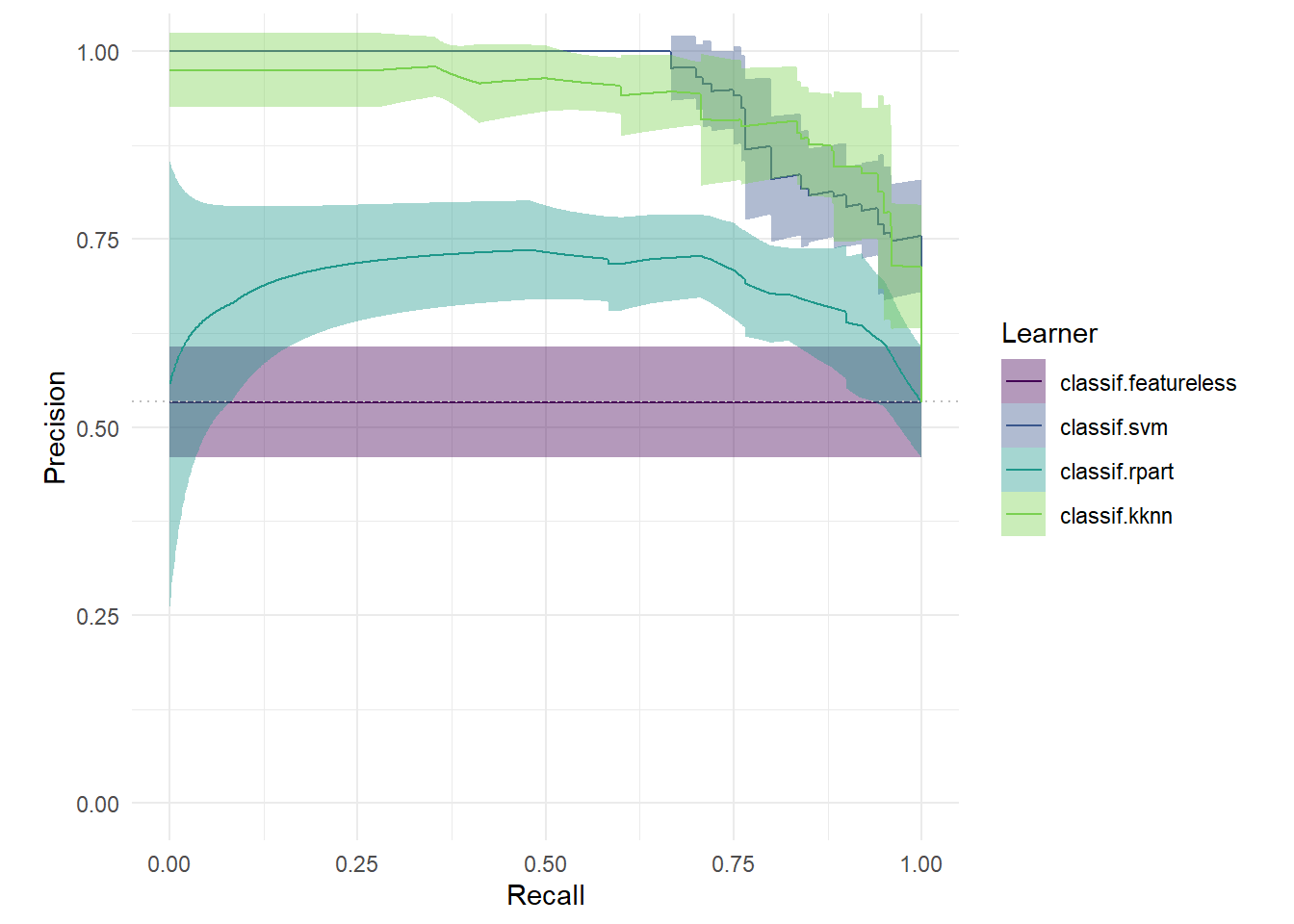Image resolution: width=1294 pixels, height=924 pixels.
Task: Select the classif.kknn legend label text
Action: tap(1116, 516)
